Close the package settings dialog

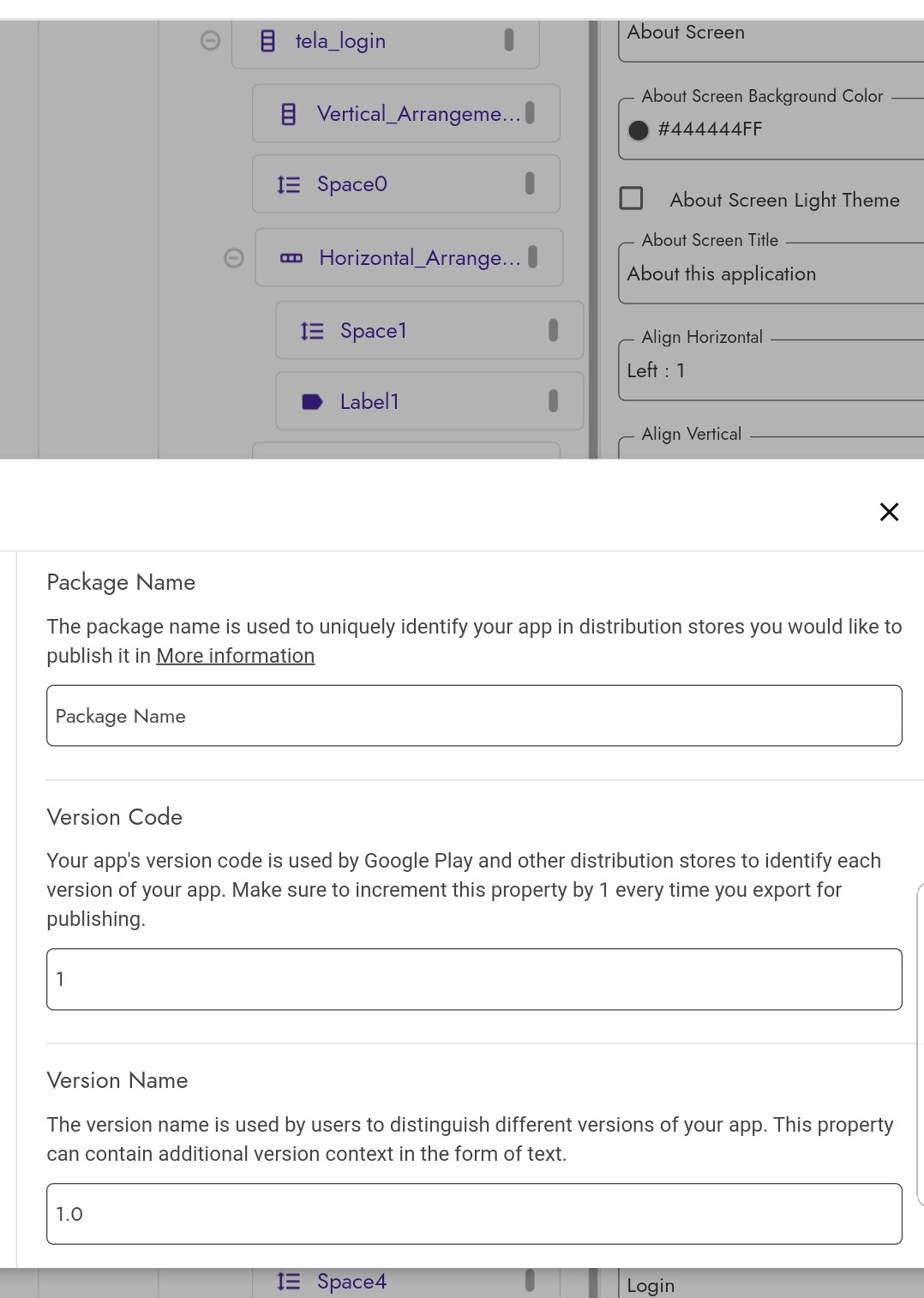889,512
